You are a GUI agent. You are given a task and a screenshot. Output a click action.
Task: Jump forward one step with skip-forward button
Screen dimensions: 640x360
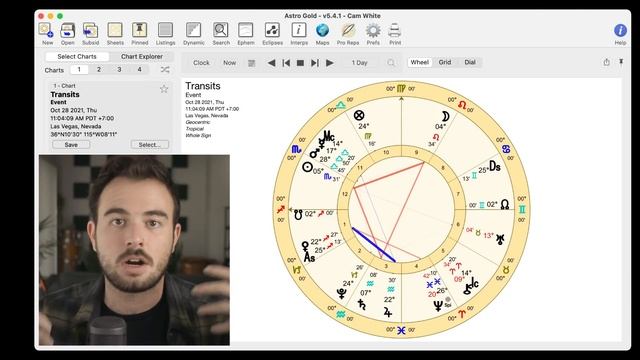click(315, 63)
